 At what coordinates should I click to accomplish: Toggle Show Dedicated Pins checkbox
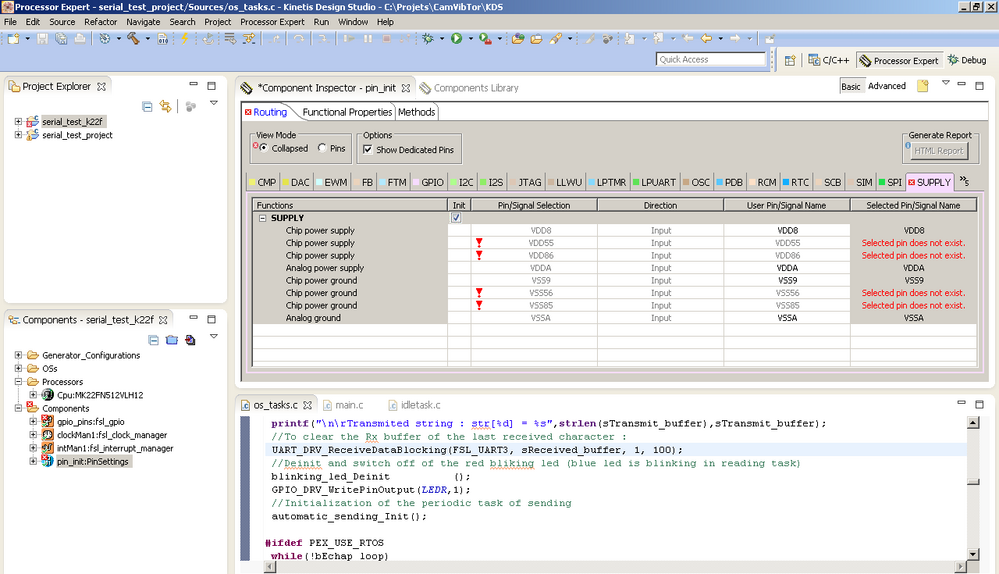(368, 150)
